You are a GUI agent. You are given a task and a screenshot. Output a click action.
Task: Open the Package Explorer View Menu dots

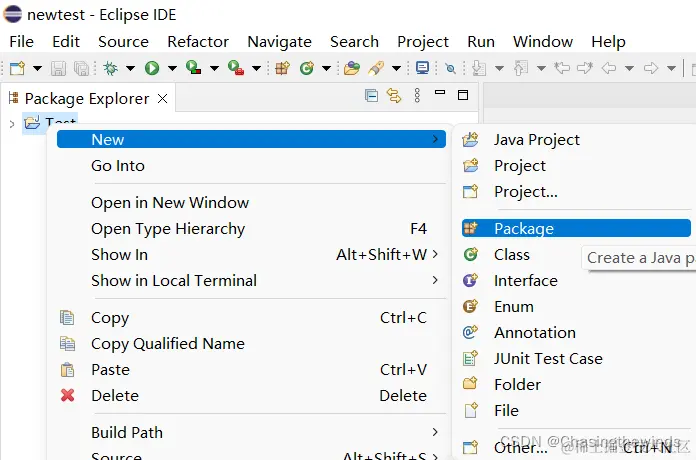coord(417,95)
